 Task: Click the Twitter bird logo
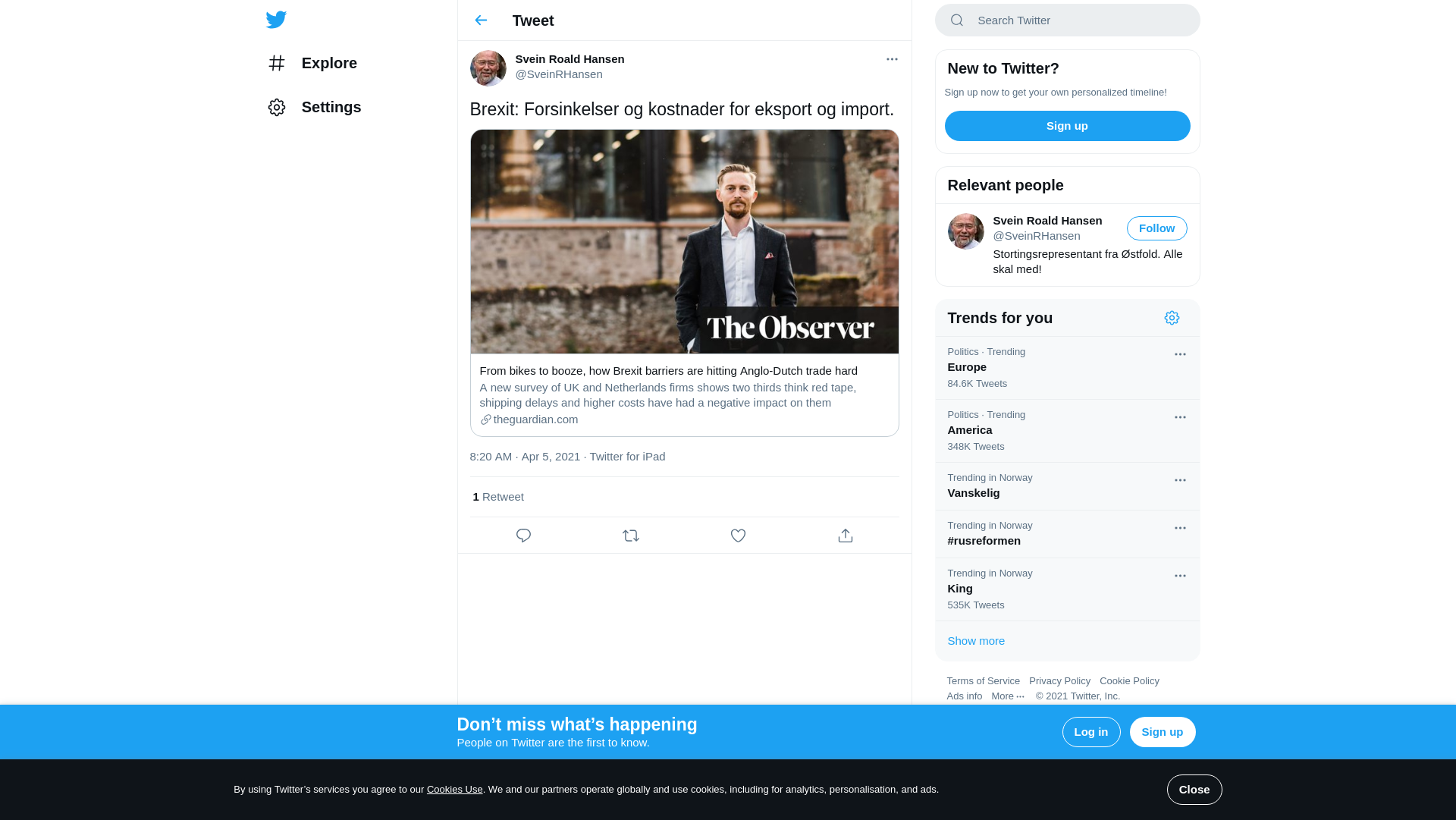(276, 20)
